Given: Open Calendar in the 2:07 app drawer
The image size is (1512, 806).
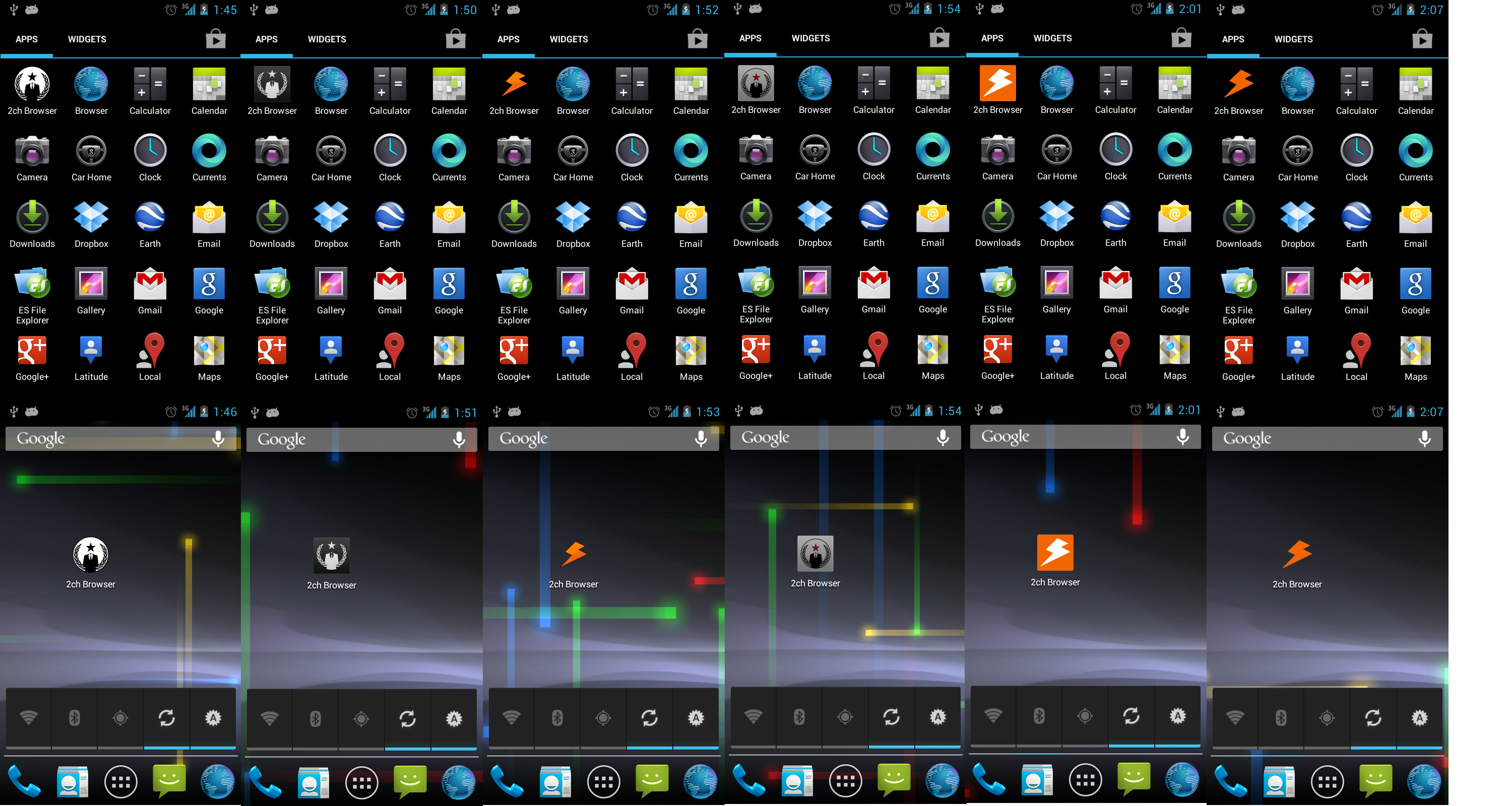Looking at the screenshot, I should [x=1416, y=90].
